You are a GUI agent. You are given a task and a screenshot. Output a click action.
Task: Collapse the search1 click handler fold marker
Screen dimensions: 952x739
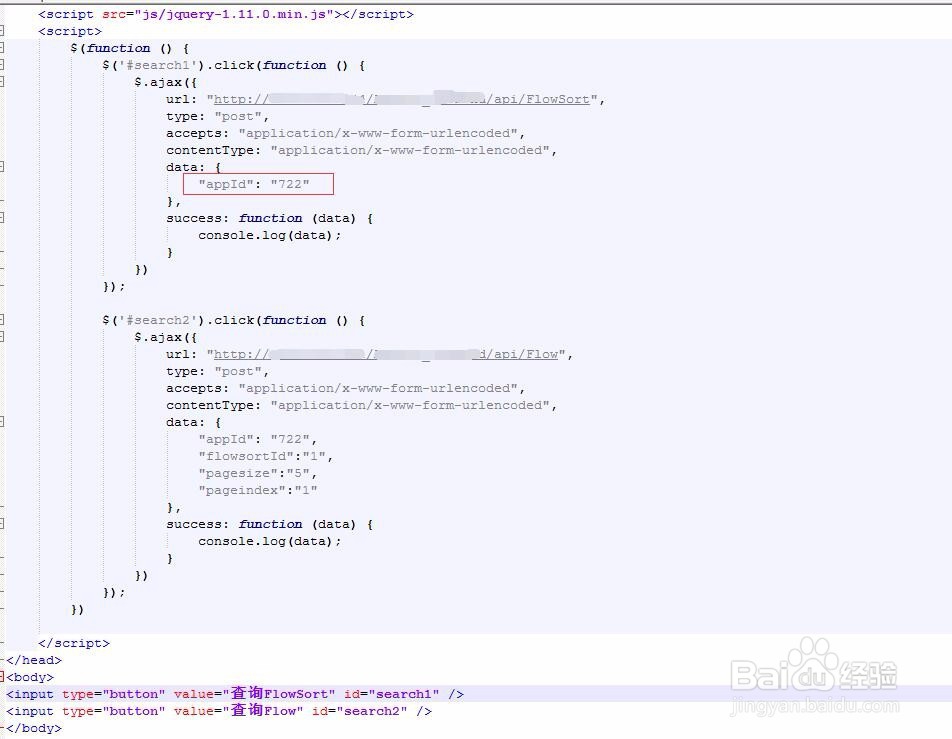4,65
